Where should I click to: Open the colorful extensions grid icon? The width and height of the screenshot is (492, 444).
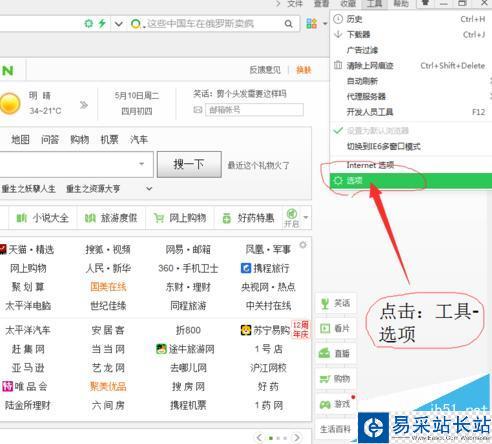(x=312, y=23)
